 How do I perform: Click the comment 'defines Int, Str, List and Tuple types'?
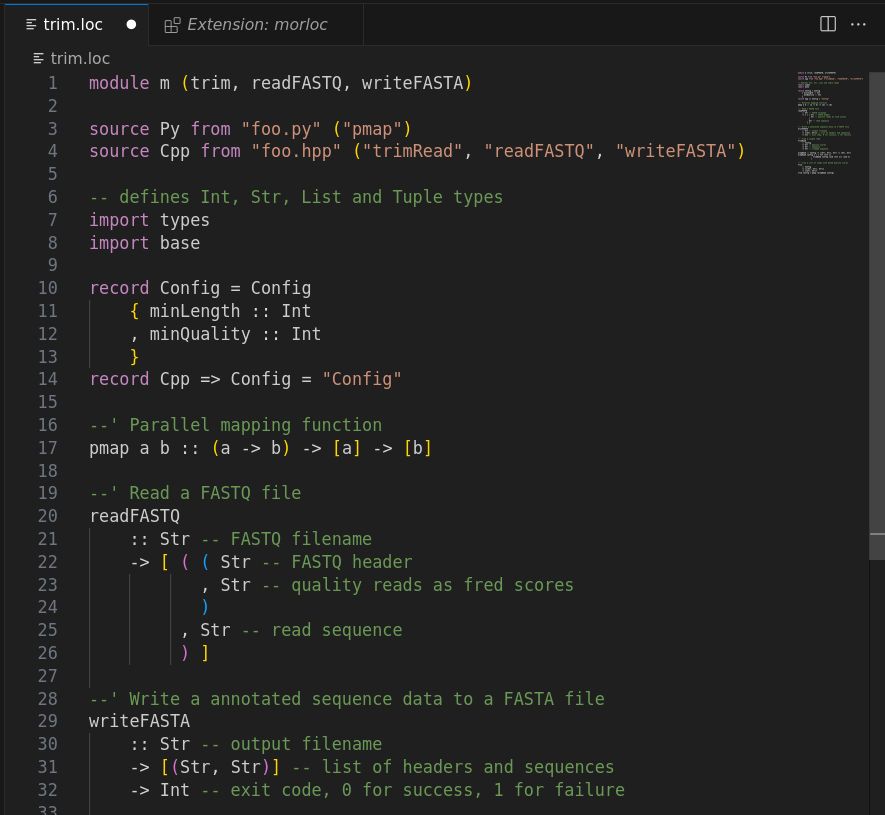pos(310,197)
